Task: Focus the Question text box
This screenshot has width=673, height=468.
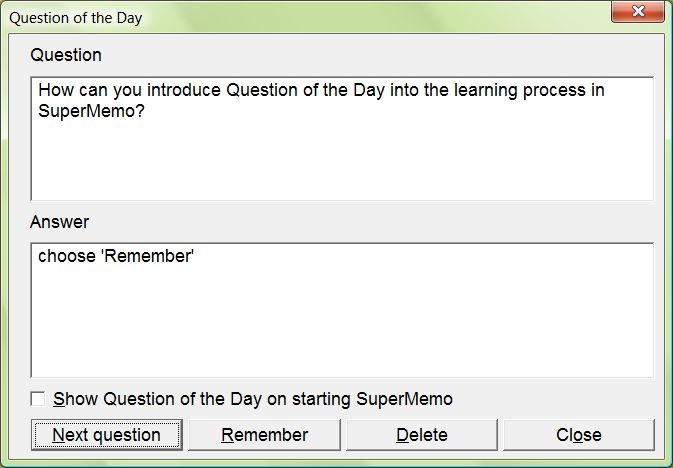Action: click(x=340, y=160)
